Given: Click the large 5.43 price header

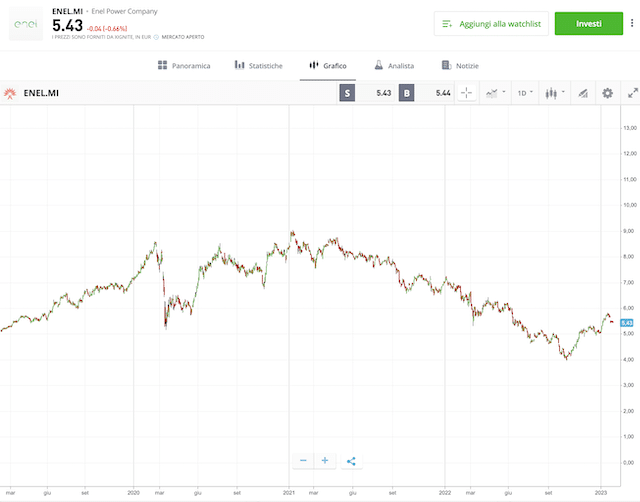Looking at the screenshot, I should pyautogui.click(x=67, y=26).
